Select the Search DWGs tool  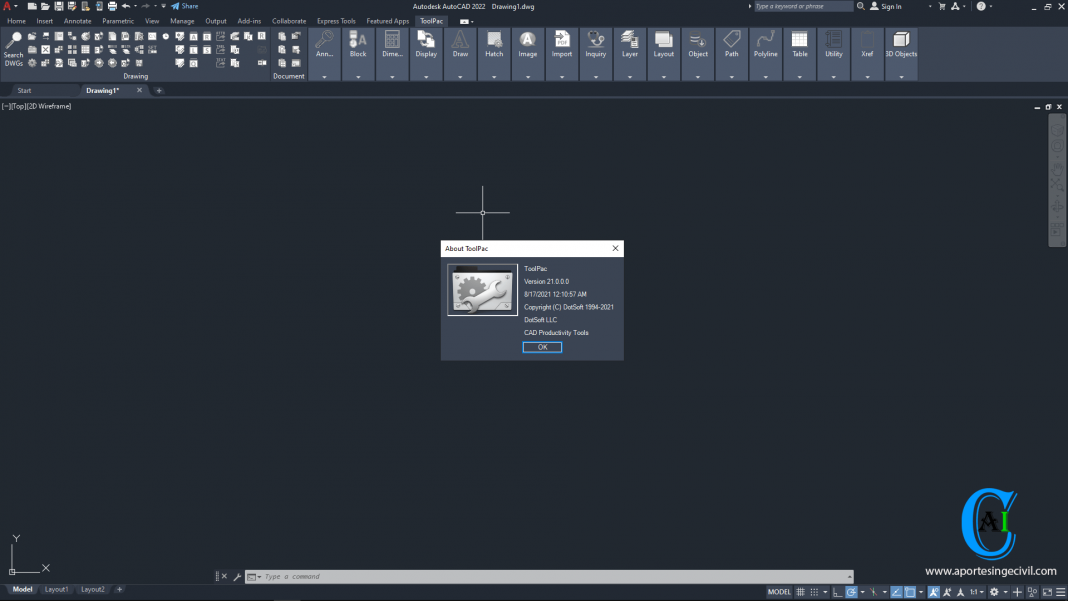point(13,47)
